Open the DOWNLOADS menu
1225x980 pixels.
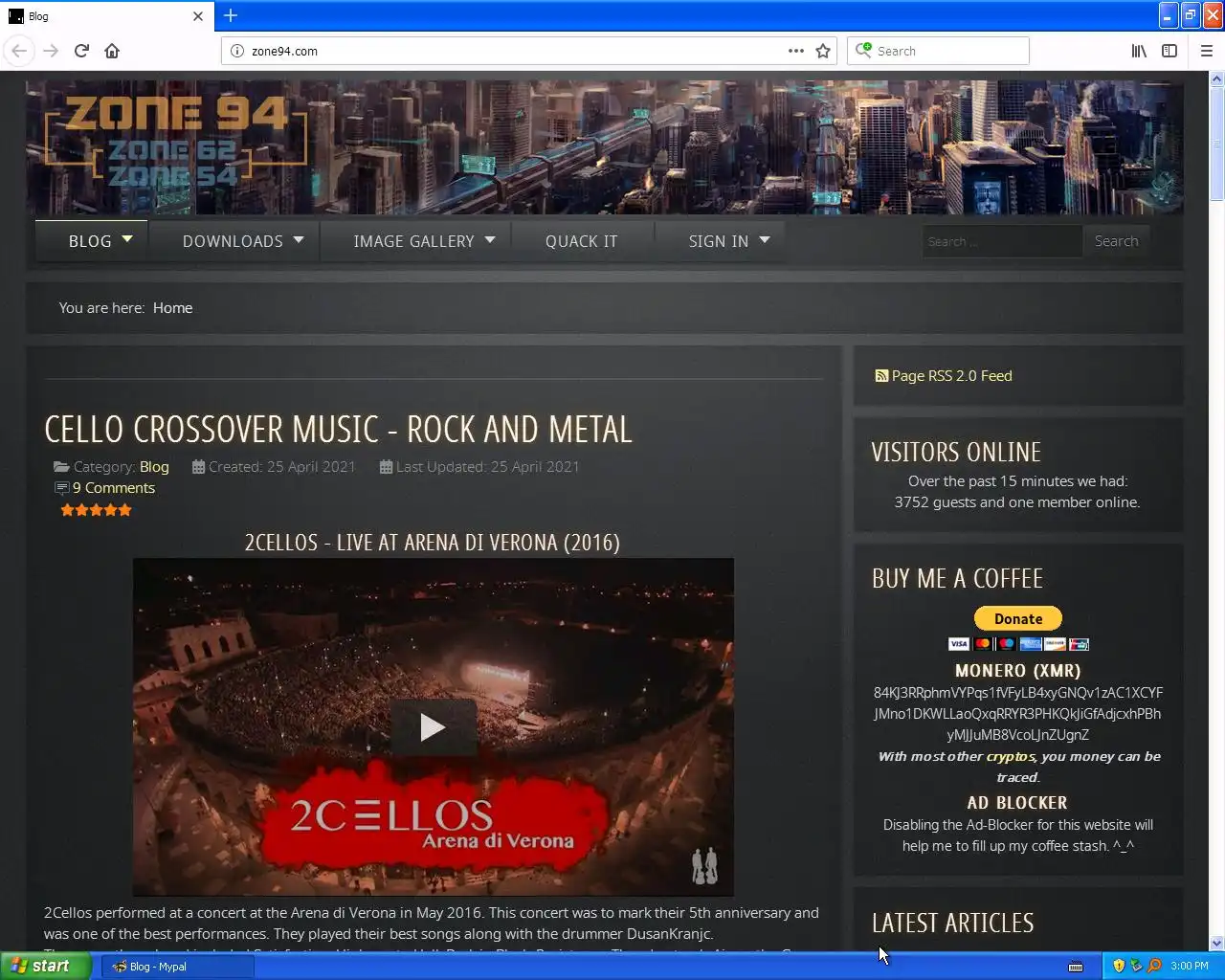tap(233, 241)
